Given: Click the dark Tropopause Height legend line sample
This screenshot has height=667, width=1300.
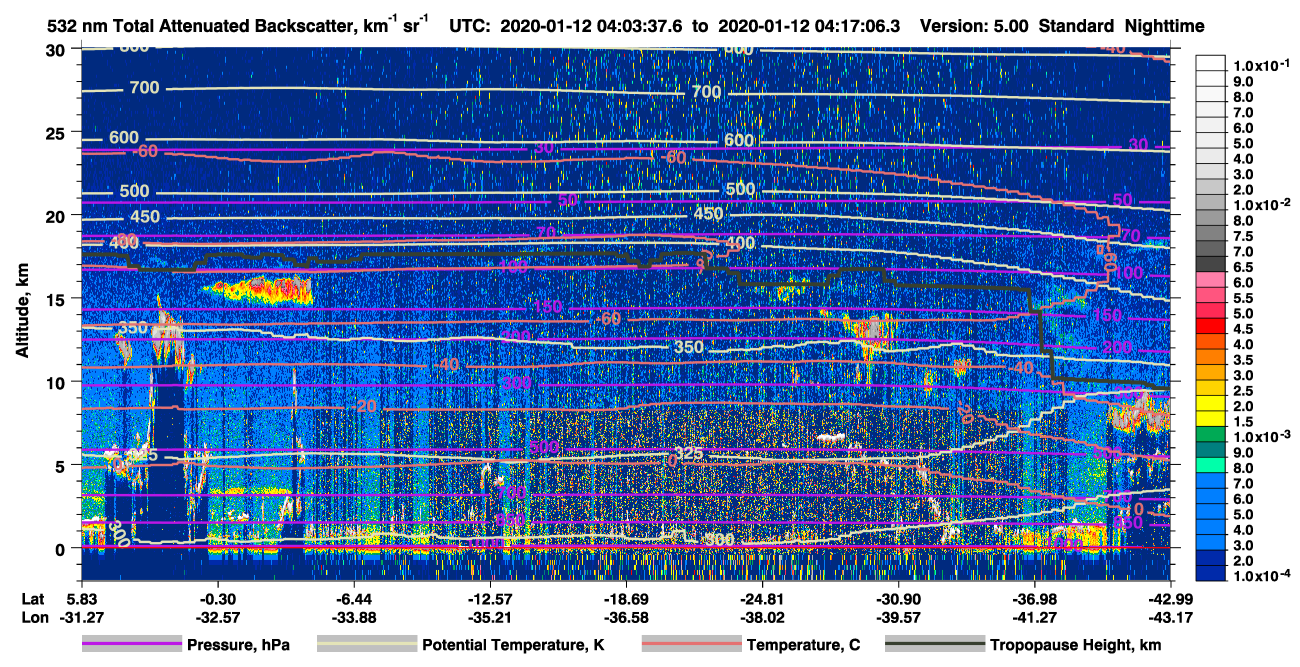Looking at the screenshot, I should click(935, 645).
